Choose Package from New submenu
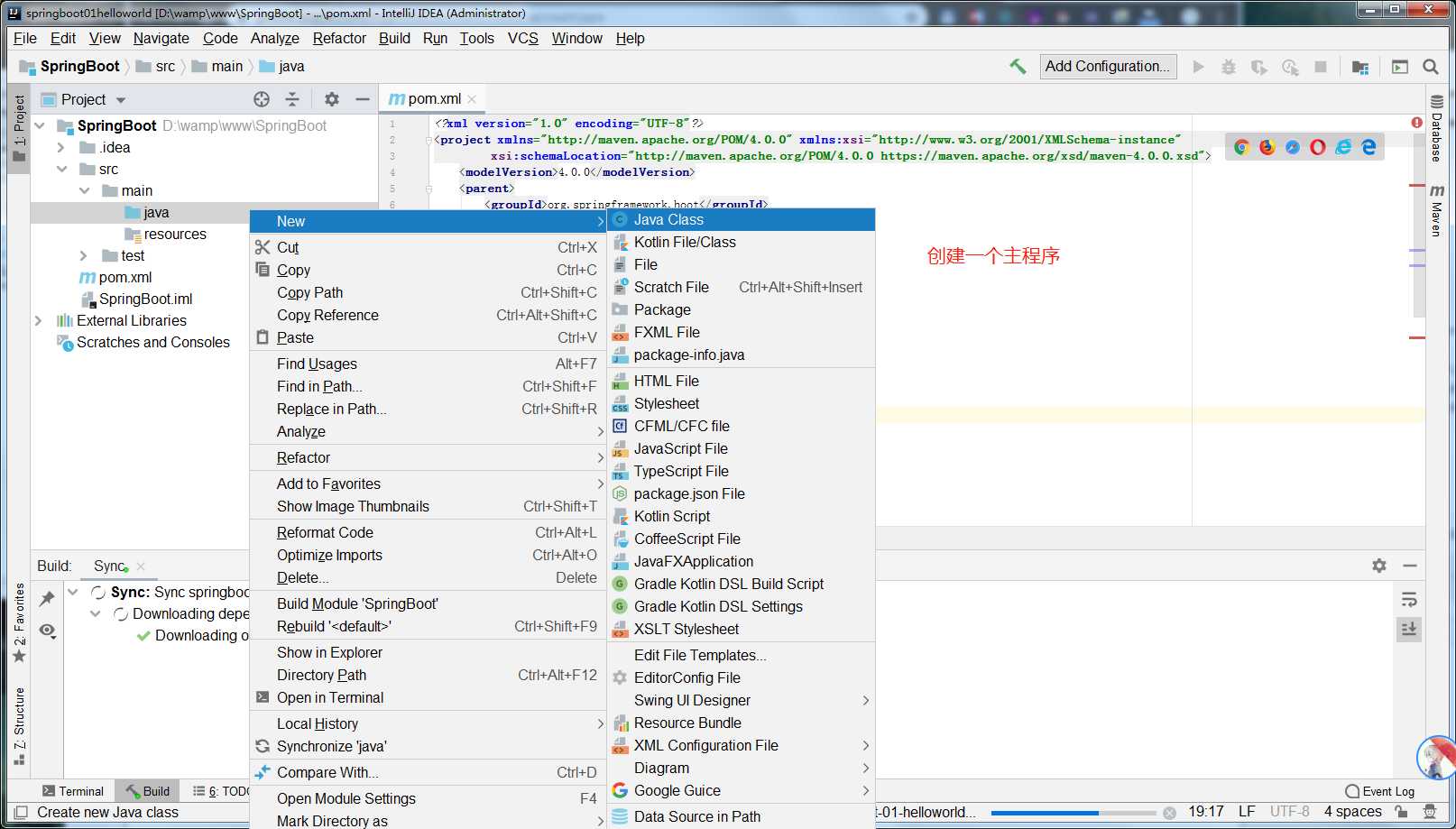The height and width of the screenshot is (829, 1456). pos(741,309)
